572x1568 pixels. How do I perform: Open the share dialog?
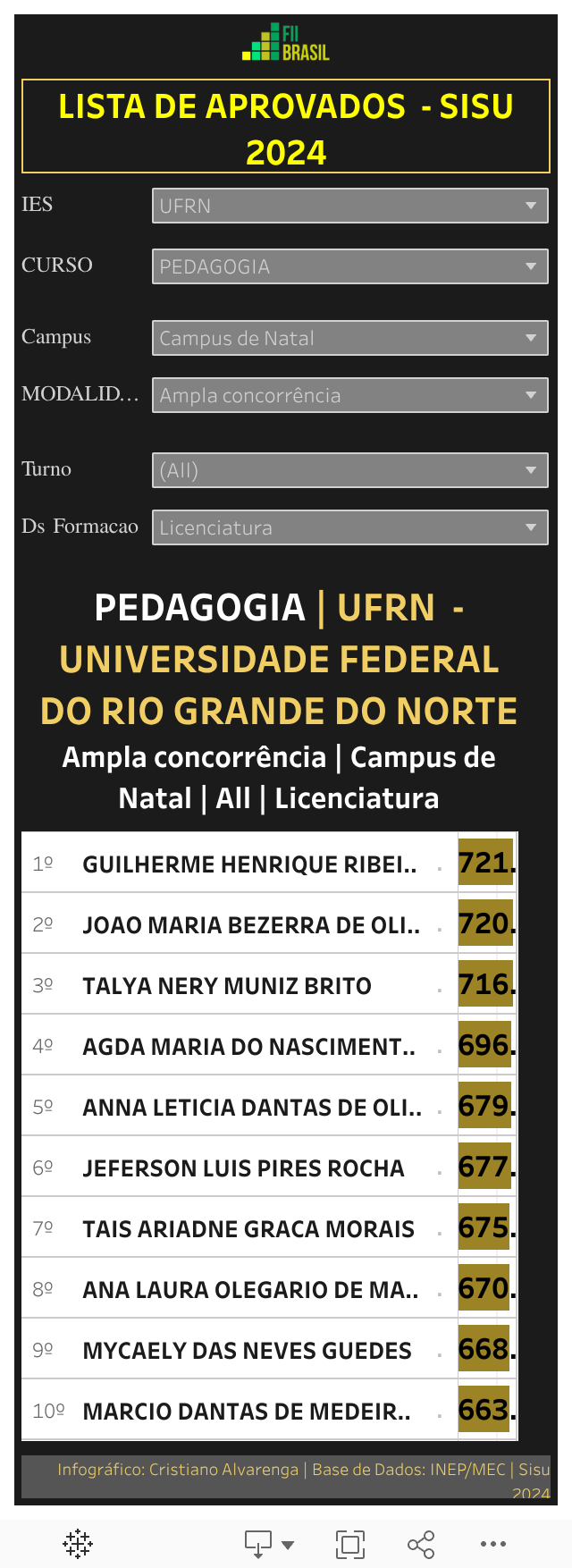(x=421, y=1543)
